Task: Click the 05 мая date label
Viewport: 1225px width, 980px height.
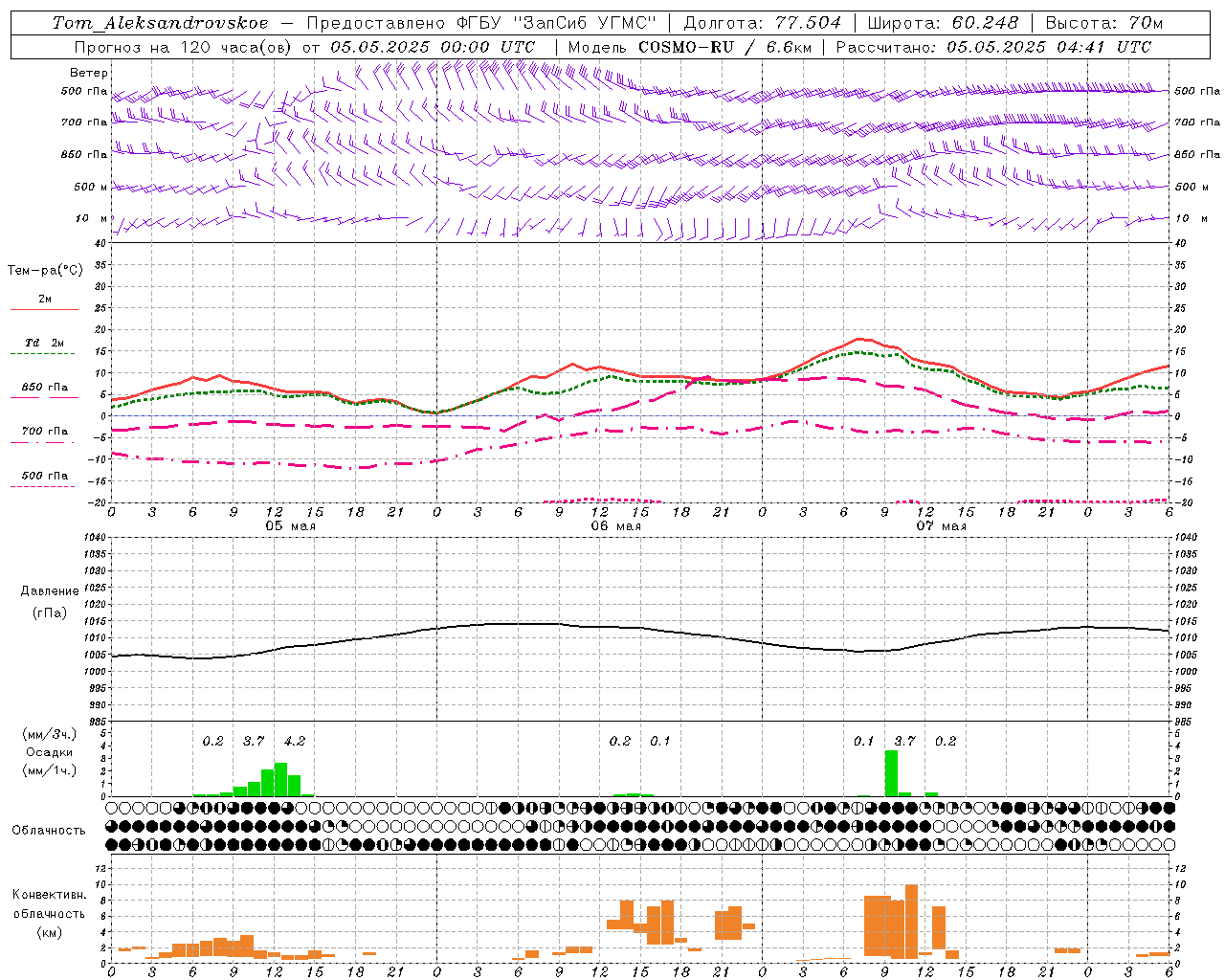Action: click(290, 525)
